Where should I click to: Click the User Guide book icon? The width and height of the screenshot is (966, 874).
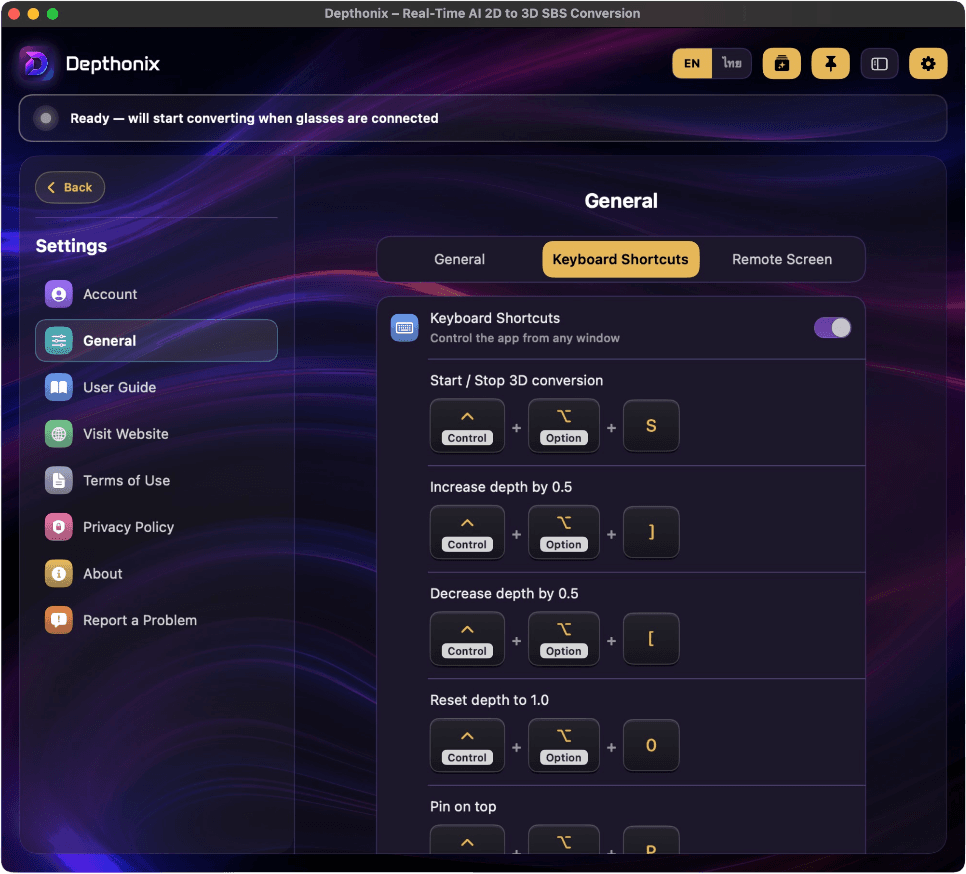click(59, 387)
